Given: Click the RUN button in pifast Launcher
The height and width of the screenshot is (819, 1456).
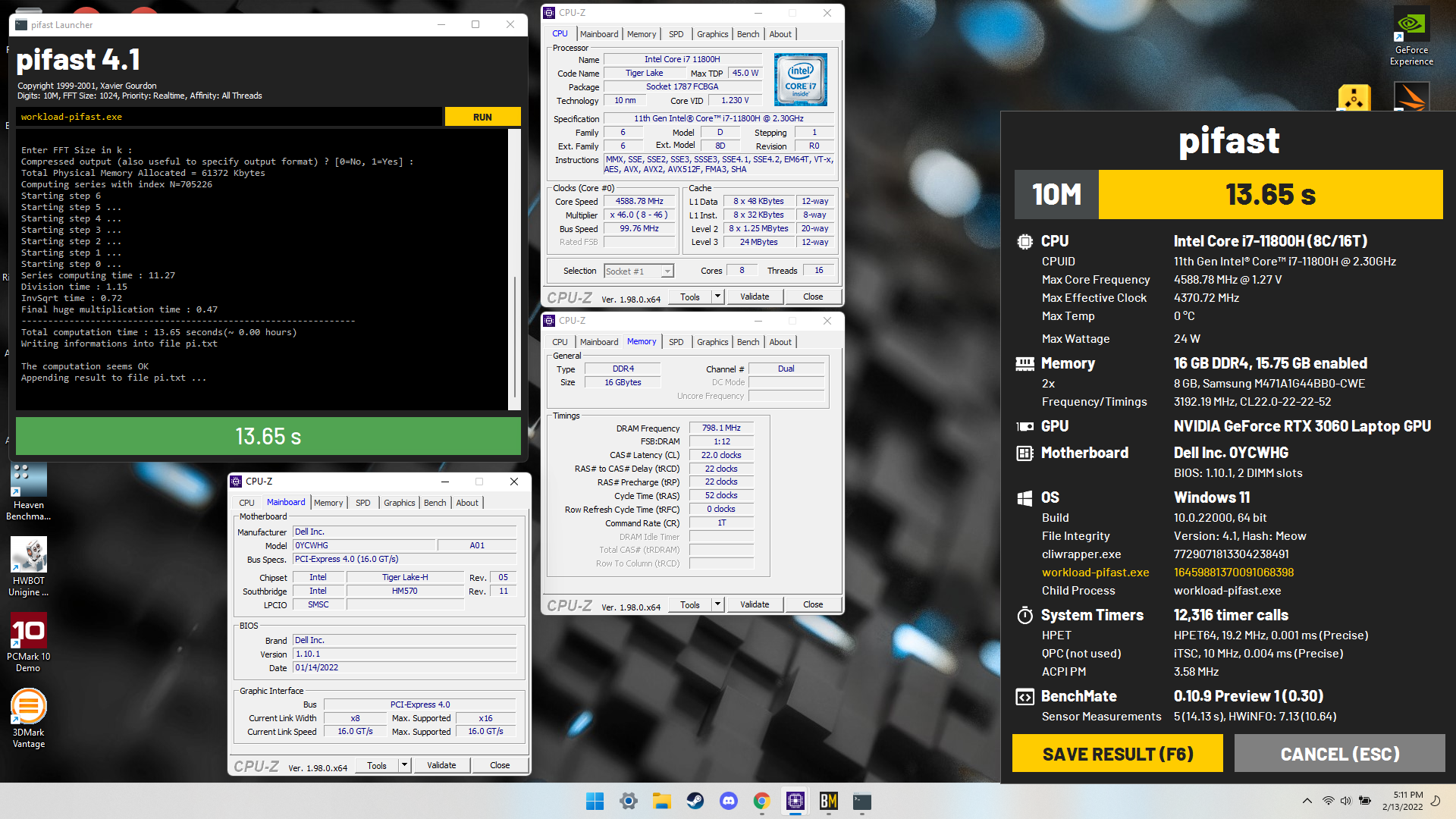Looking at the screenshot, I should point(482,117).
